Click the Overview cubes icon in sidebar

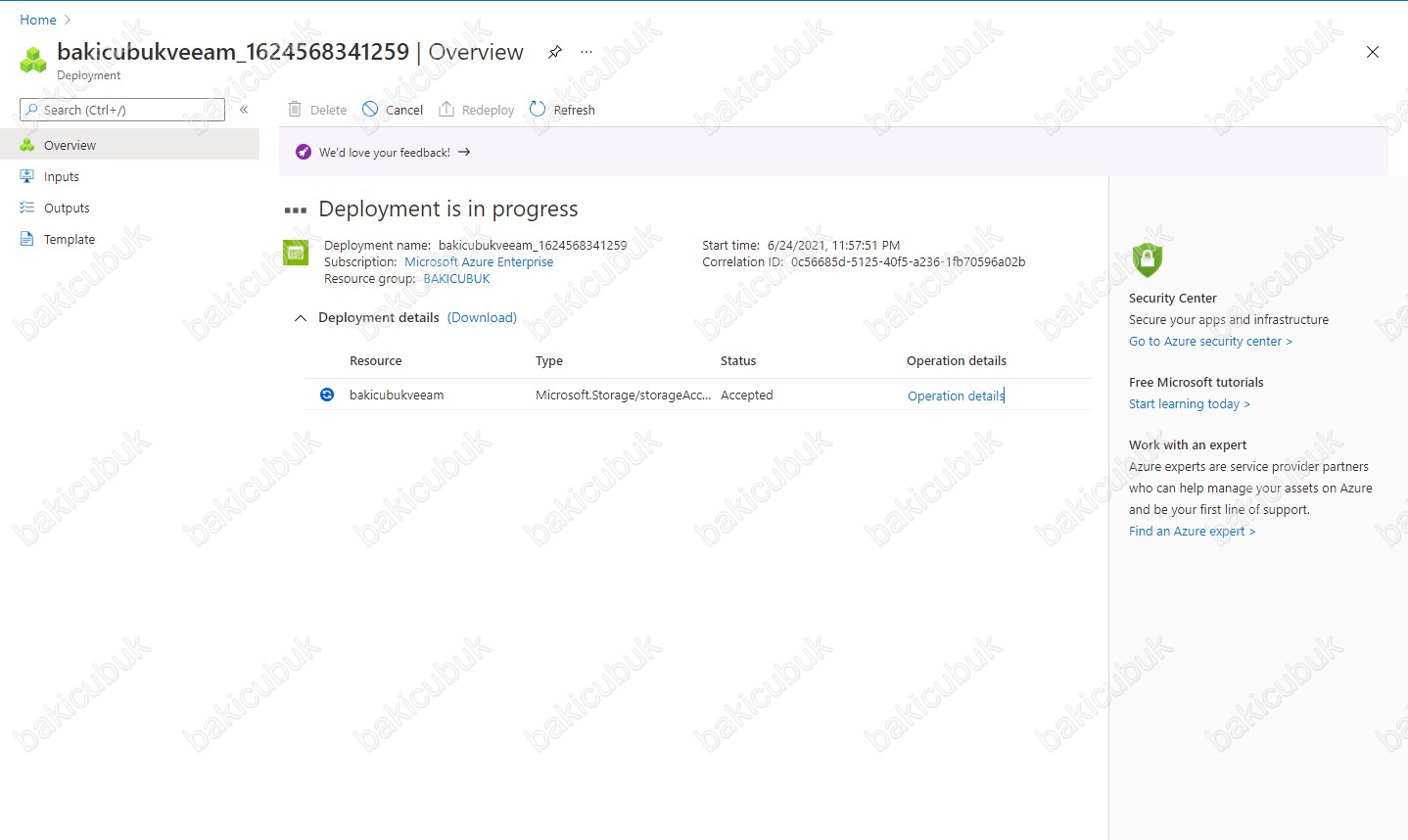tap(27, 145)
